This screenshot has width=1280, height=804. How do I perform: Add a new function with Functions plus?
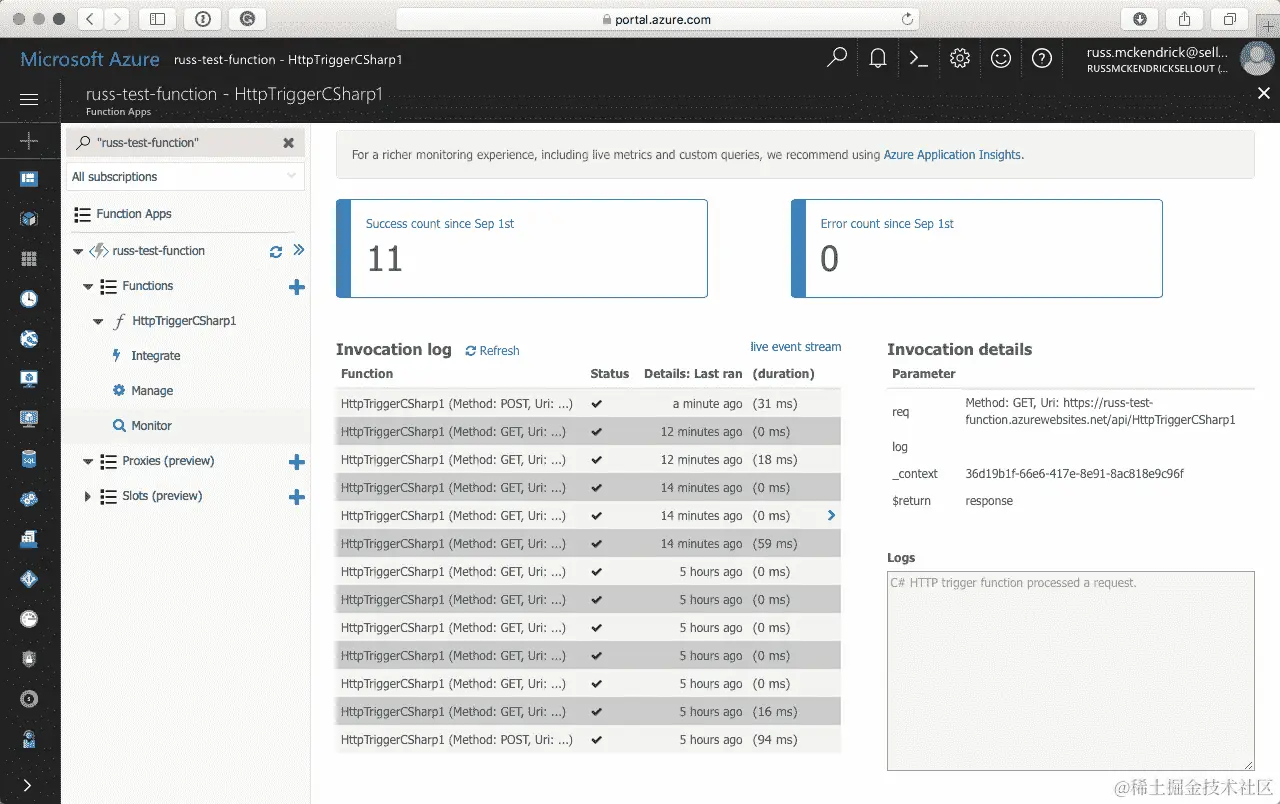pyautogui.click(x=296, y=287)
